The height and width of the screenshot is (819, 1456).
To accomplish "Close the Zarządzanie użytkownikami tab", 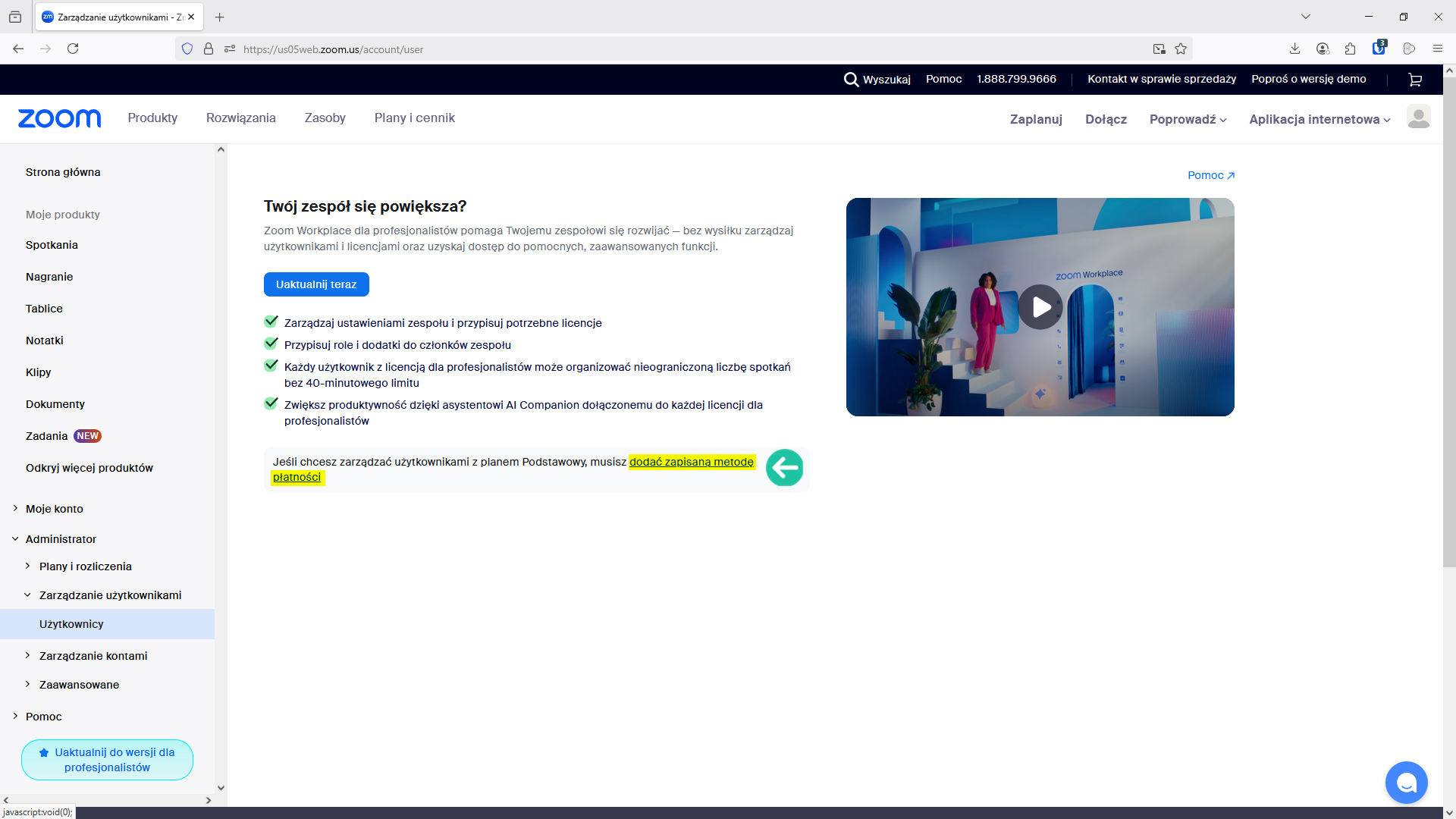I will pyautogui.click(x=191, y=17).
